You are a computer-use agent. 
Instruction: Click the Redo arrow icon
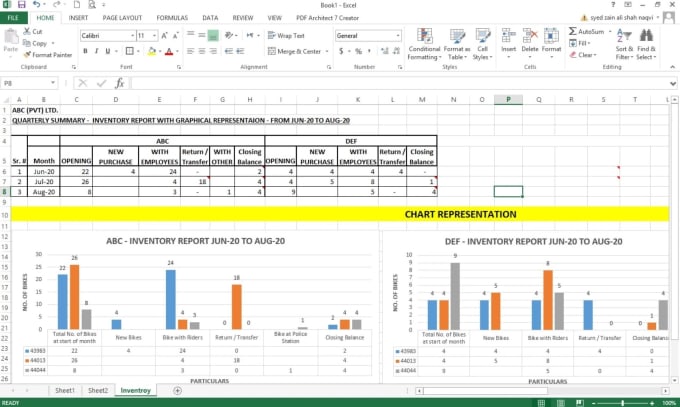(56, 5)
